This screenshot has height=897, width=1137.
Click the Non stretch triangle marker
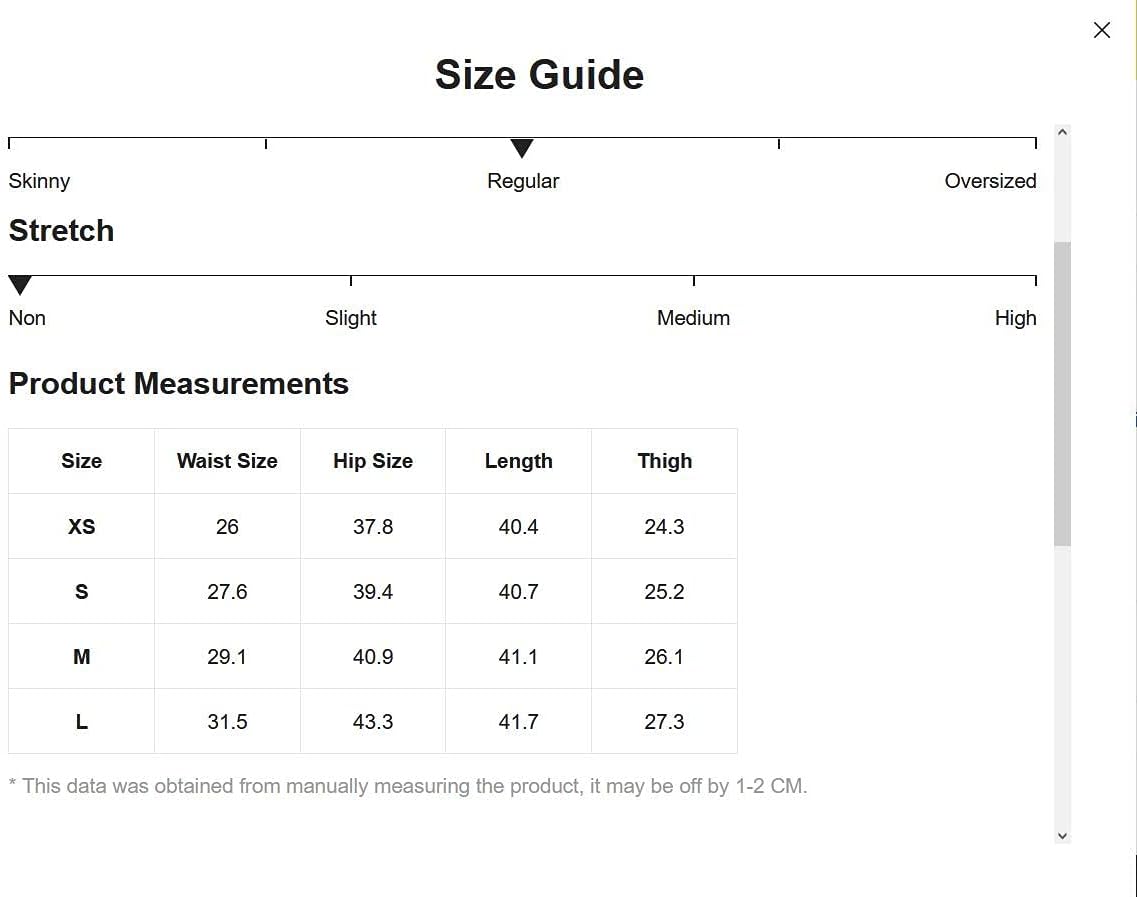[20, 285]
